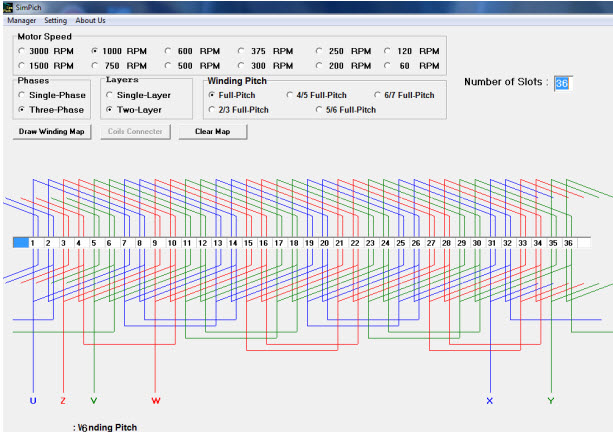Click slot number 36 in the map
The width and height of the screenshot is (613, 432).
coord(568,243)
